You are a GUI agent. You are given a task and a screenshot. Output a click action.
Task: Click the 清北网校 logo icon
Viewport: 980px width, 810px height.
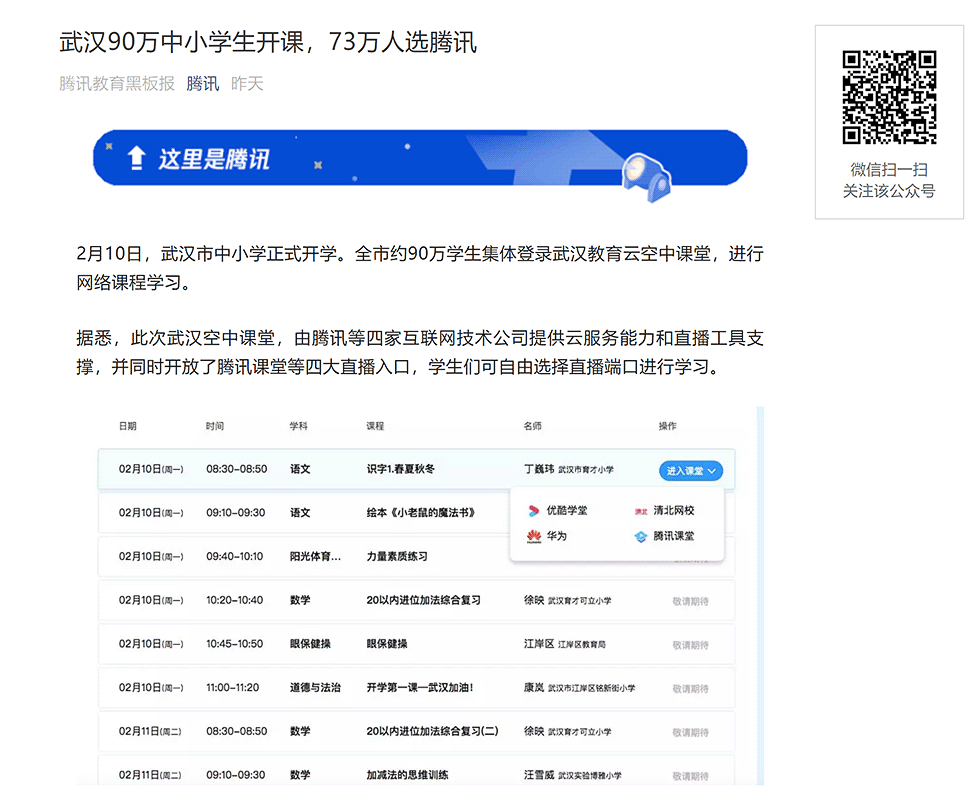tap(641, 511)
